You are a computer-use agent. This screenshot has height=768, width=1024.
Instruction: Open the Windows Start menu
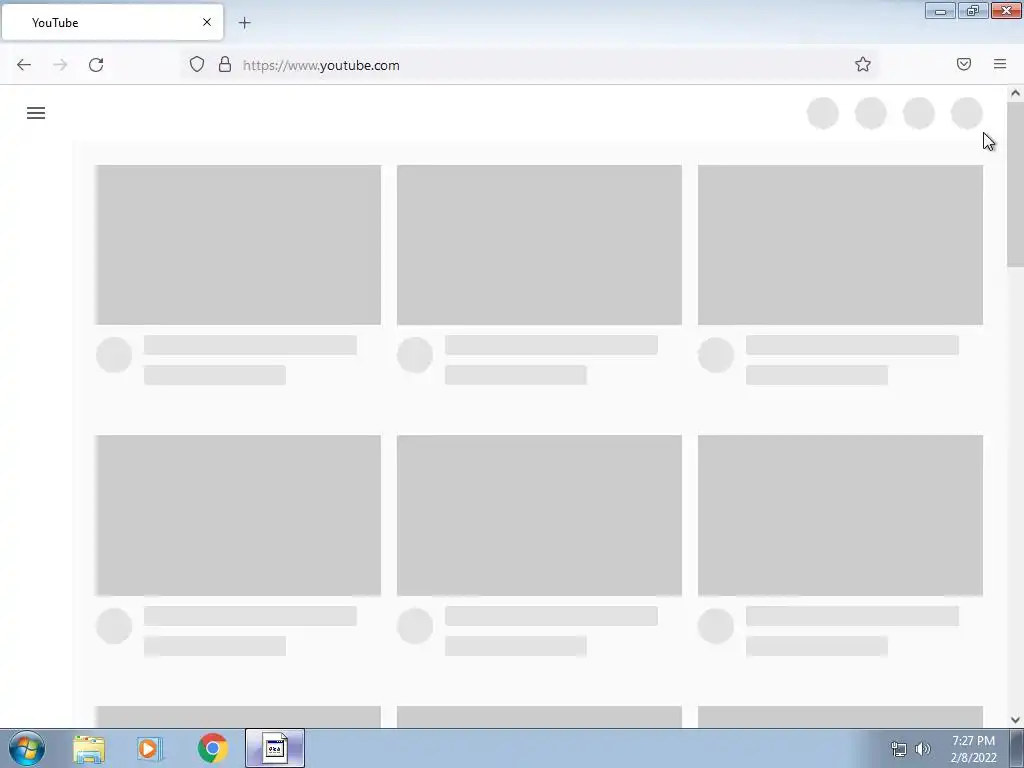click(x=27, y=748)
